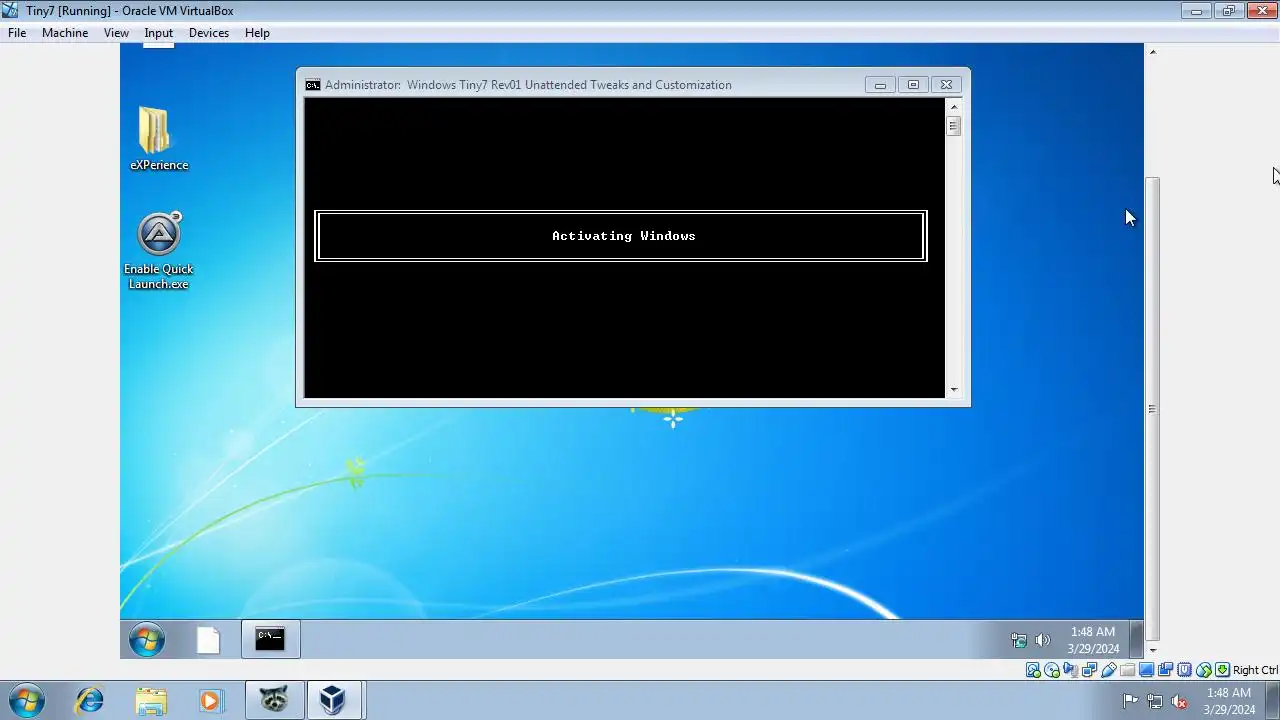Select the eXPerience folder on guest desktop

point(158,139)
